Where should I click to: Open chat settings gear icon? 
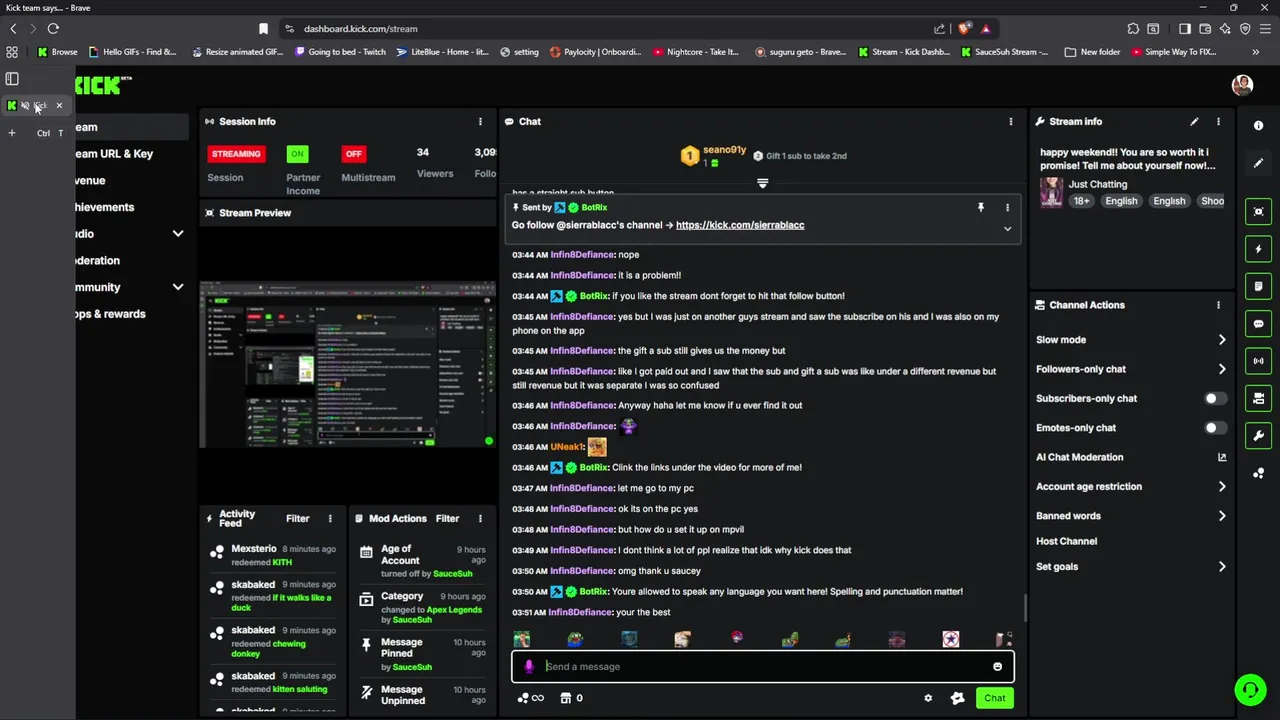coord(928,698)
